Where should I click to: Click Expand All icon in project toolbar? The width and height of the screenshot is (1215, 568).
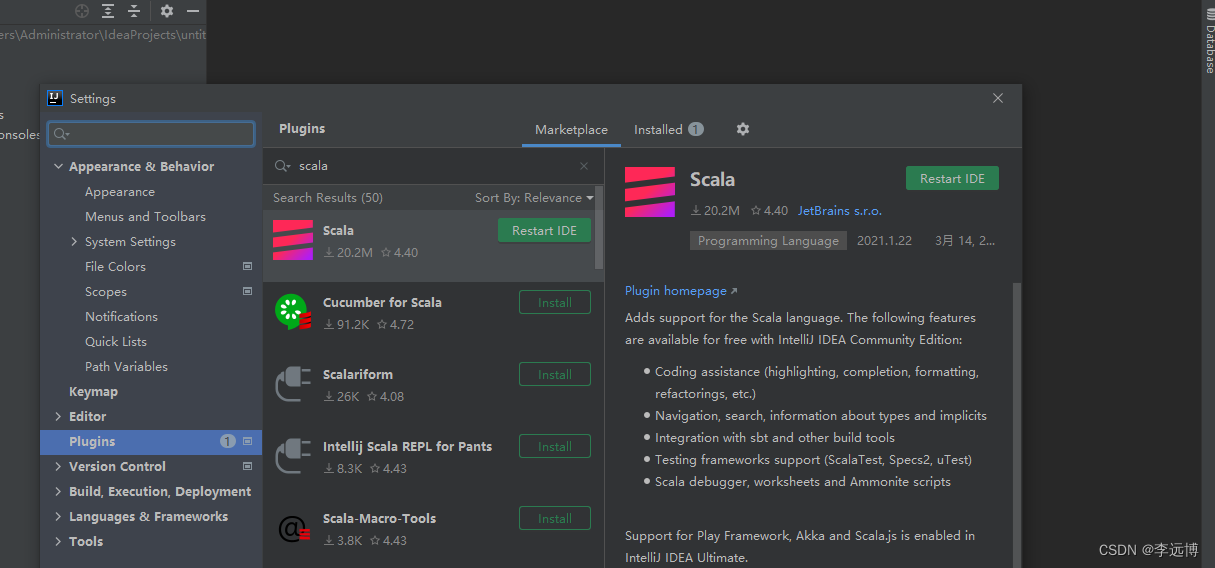click(108, 11)
